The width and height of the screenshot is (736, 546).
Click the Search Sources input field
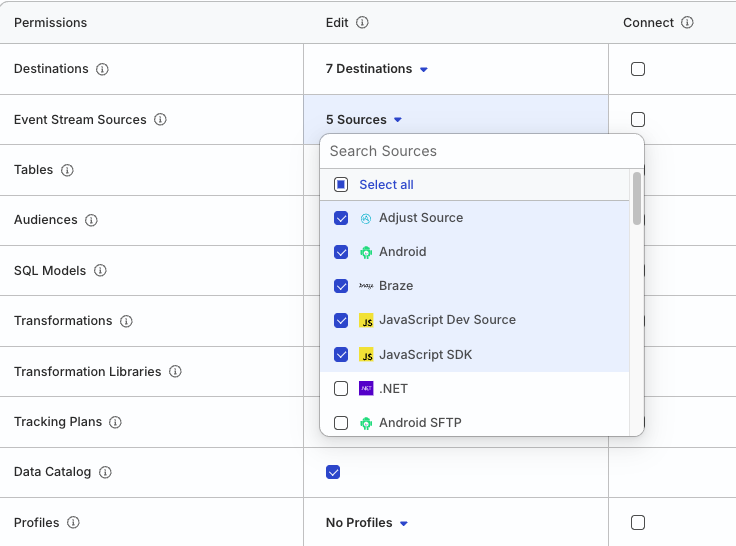482,151
